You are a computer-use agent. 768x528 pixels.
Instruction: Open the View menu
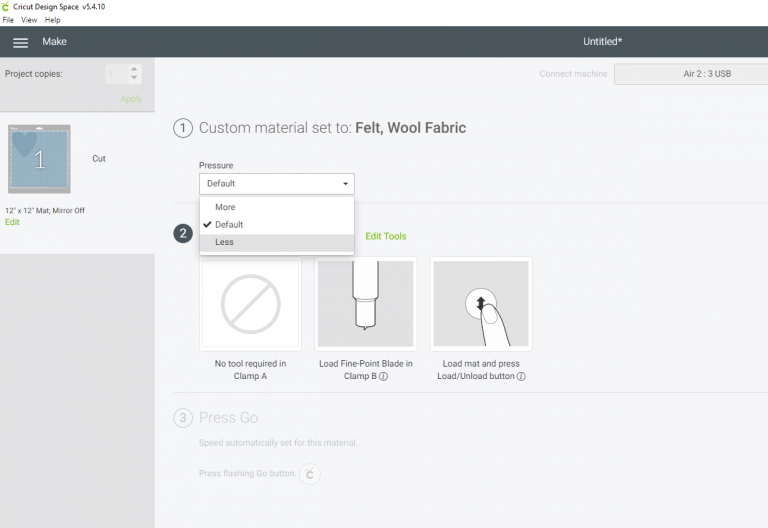pyautogui.click(x=30, y=20)
